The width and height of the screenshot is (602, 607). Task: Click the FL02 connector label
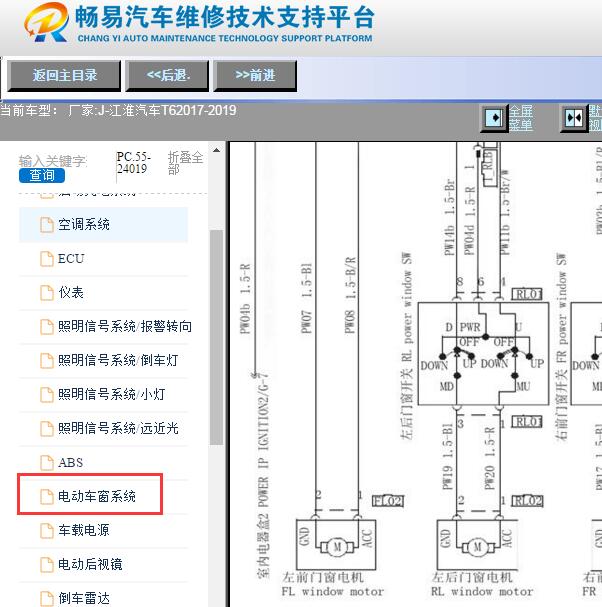[388, 501]
